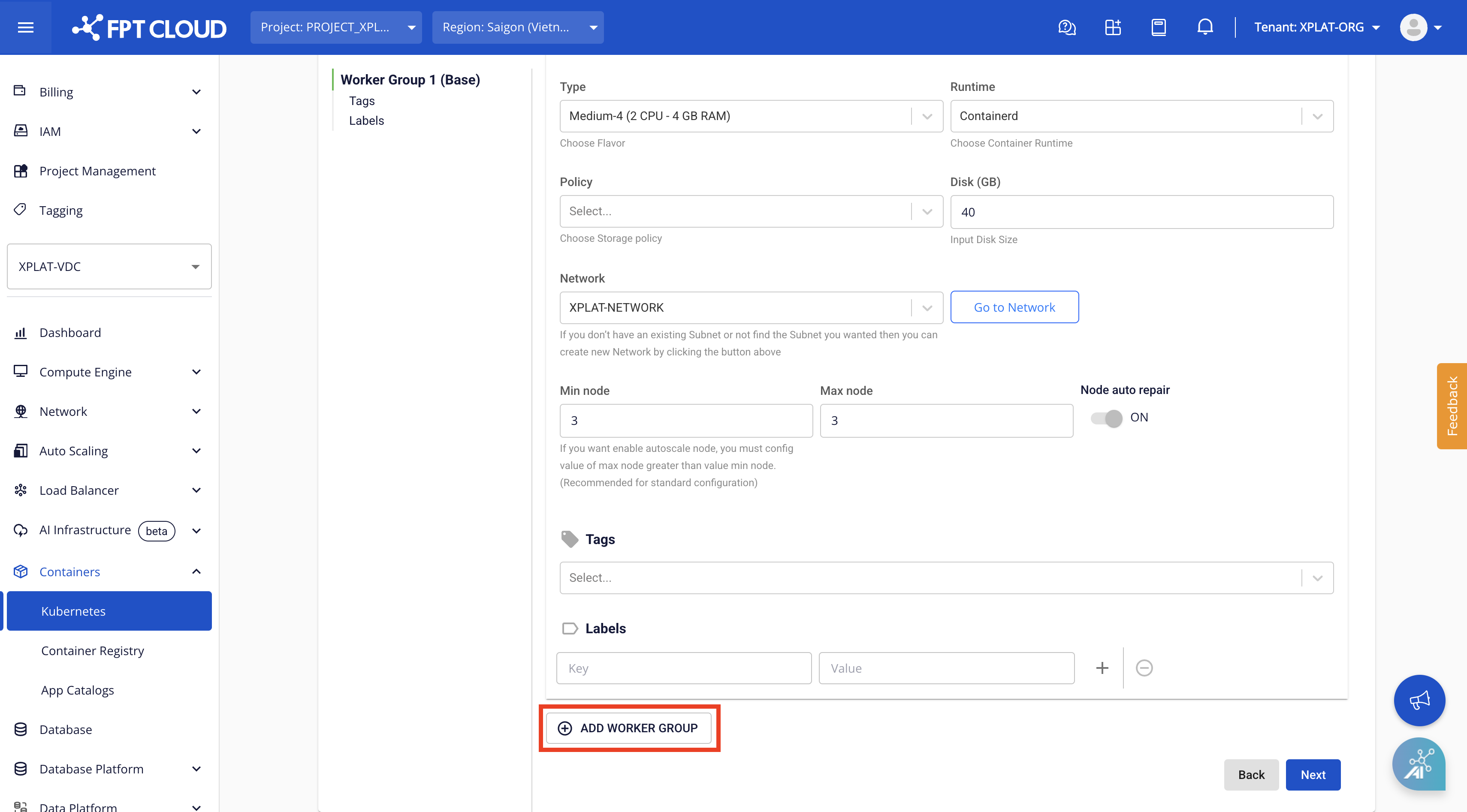
Task: Open the Runtime Containerd dropdown
Action: click(x=1141, y=116)
